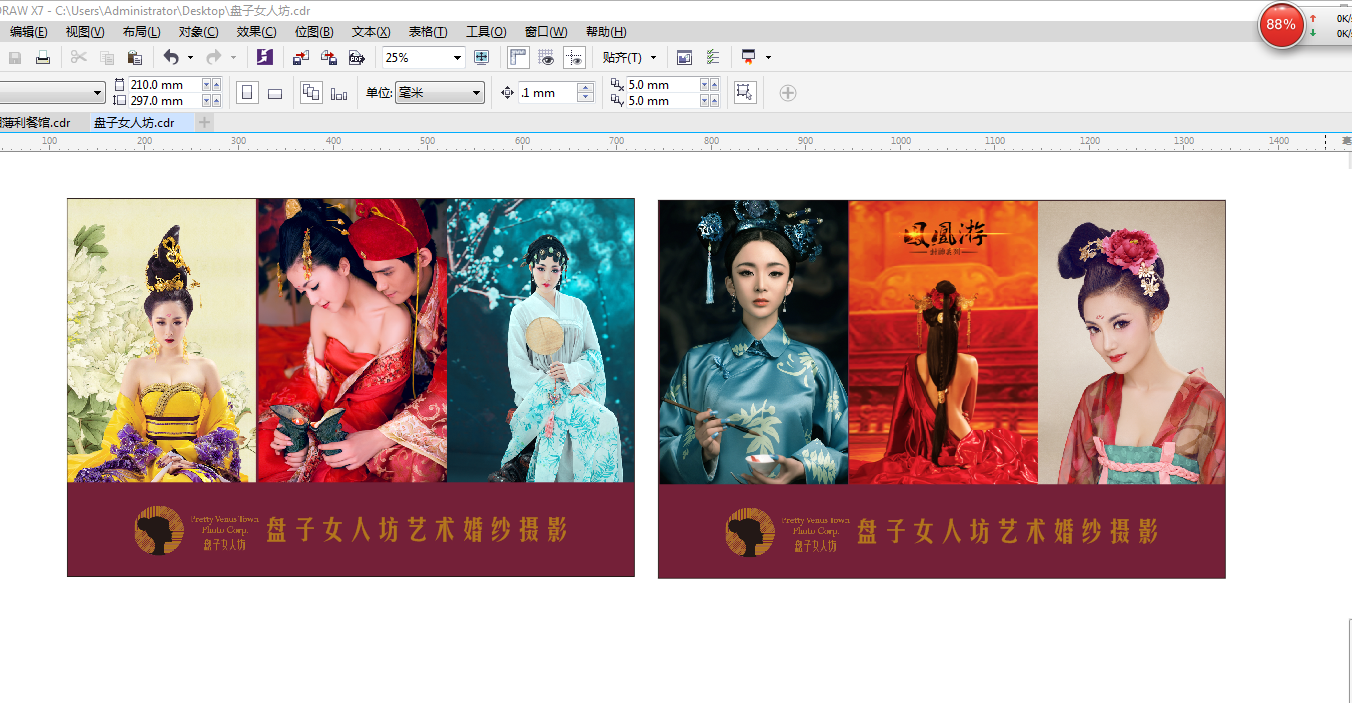This screenshot has width=1352, height=703.
Task: Click the 88% red circular system monitor widget
Action: tap(1281, 24)
